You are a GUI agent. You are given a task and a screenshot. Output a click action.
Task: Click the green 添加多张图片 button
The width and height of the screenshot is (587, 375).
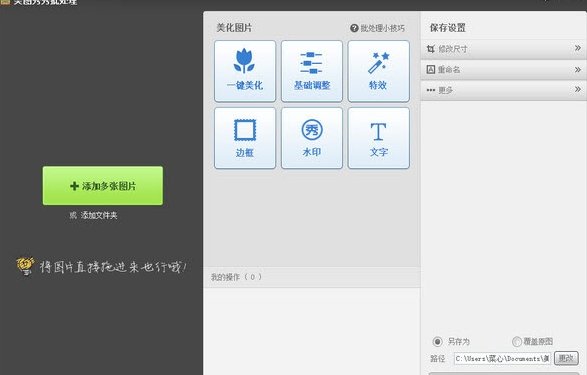pyautogui.click(x=103, y=186)
